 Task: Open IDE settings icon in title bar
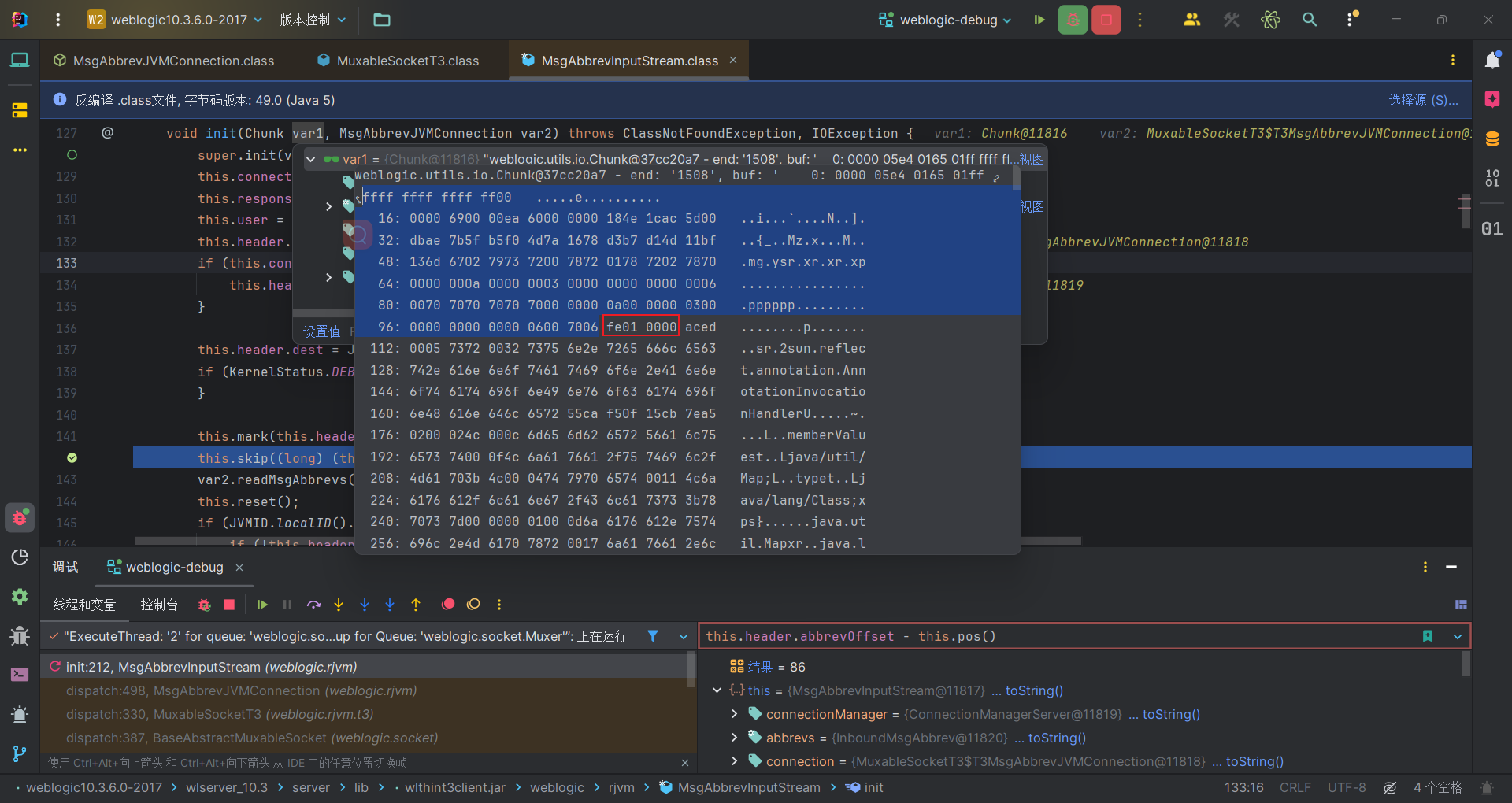pyautogui.click(x=1352, y=20)
